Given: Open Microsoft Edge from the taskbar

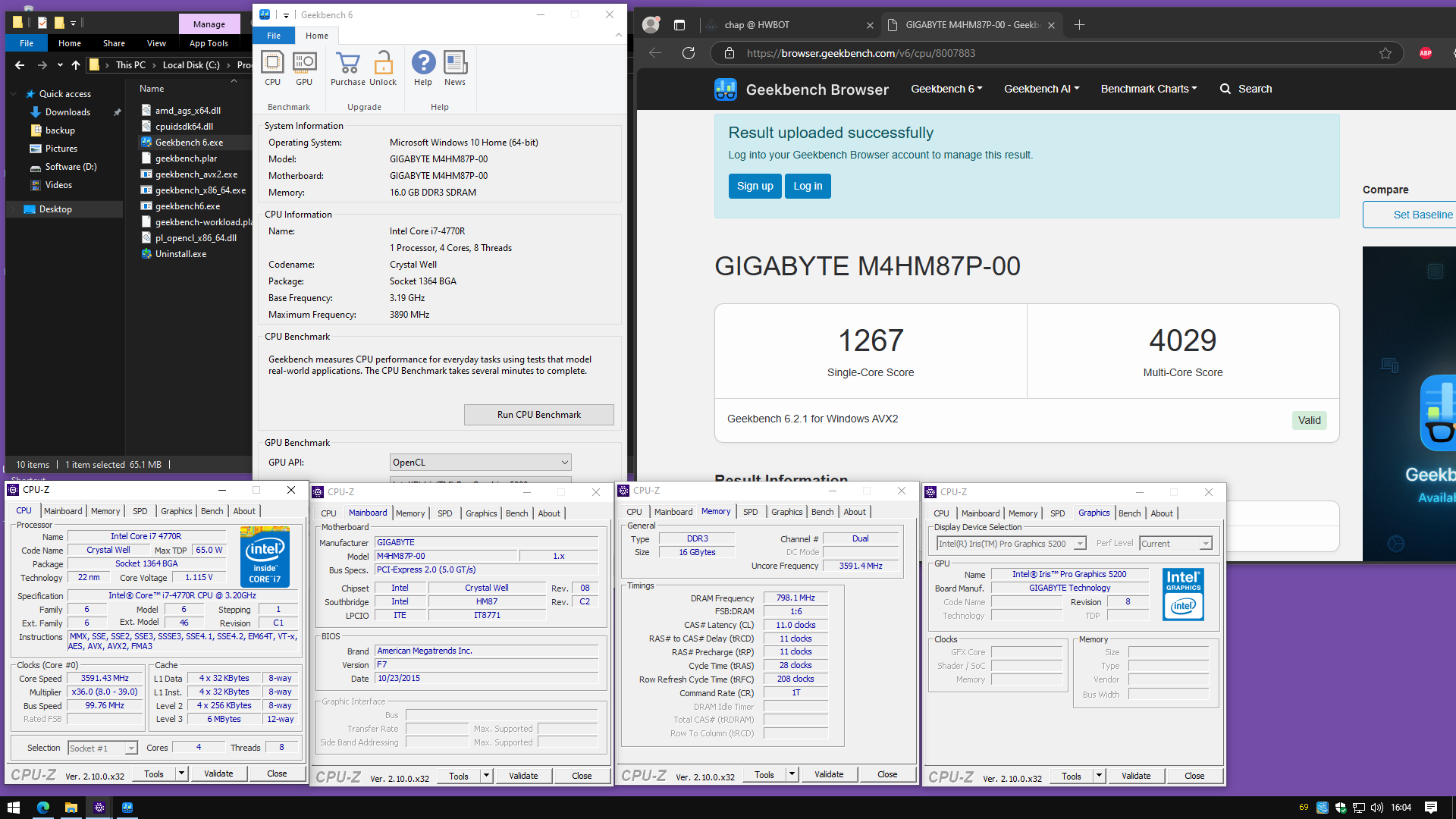Looking at the screenshot, I should click(42, 808).
